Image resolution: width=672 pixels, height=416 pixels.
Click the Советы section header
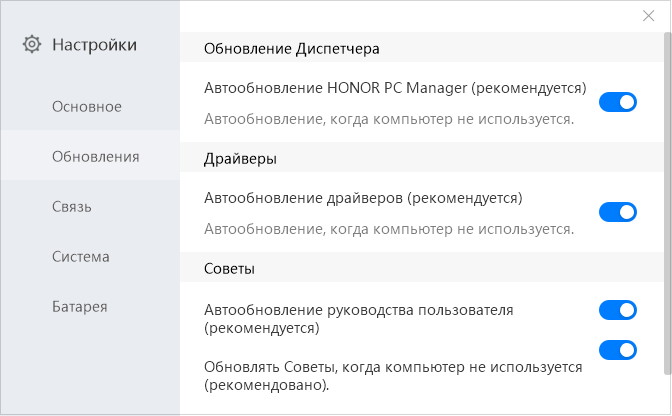tap(229, 269)
